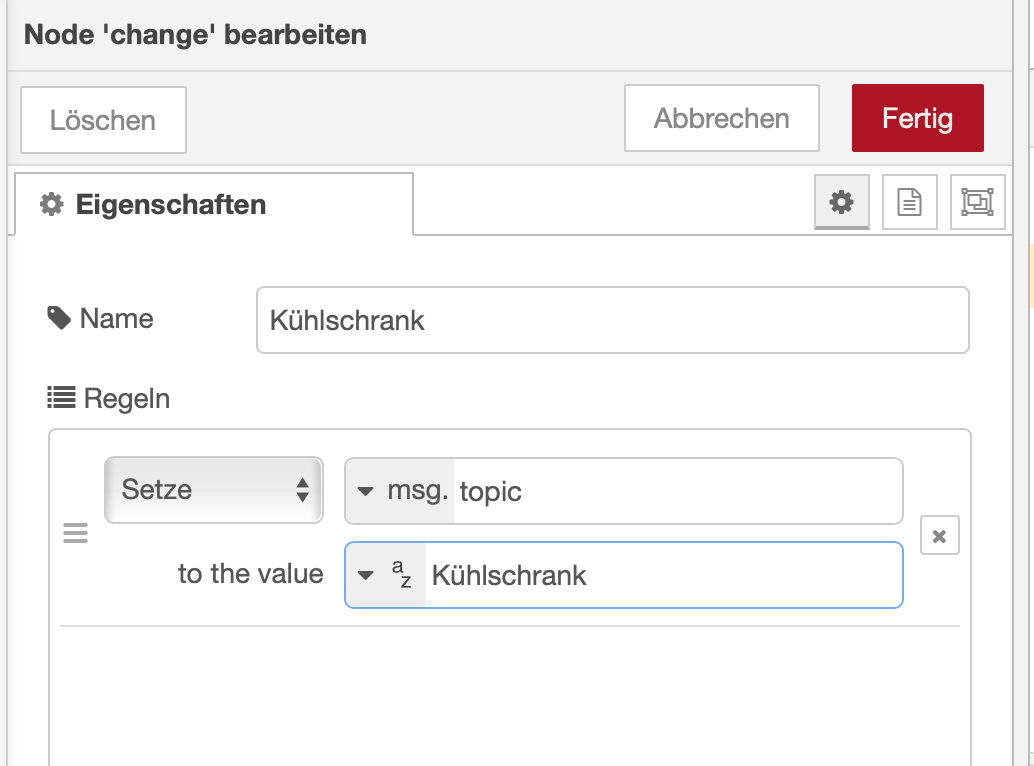Click the "to the value" label
Screen dimensions: 1034x766
coord(250,574)
